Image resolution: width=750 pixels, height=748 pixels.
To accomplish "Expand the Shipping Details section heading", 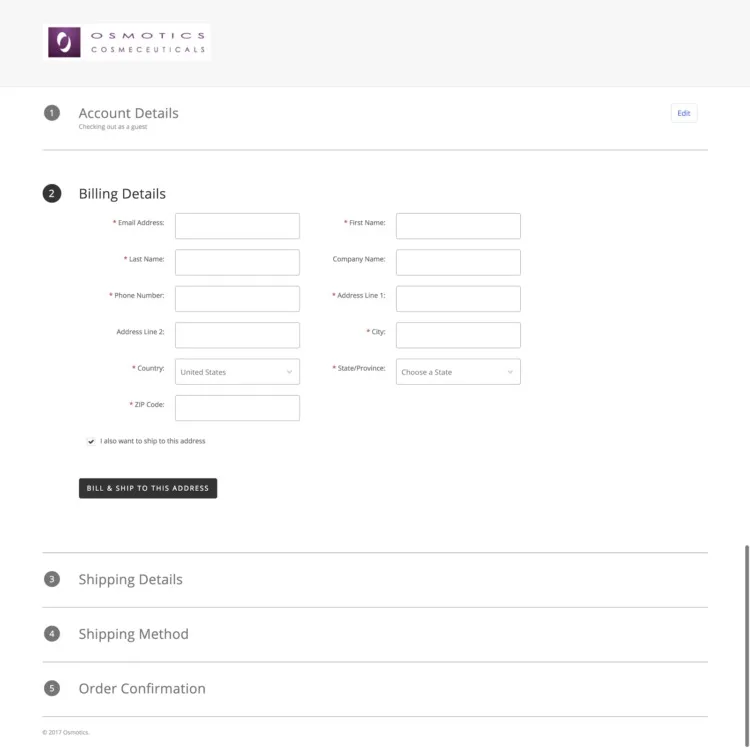I will pos(131,579).
